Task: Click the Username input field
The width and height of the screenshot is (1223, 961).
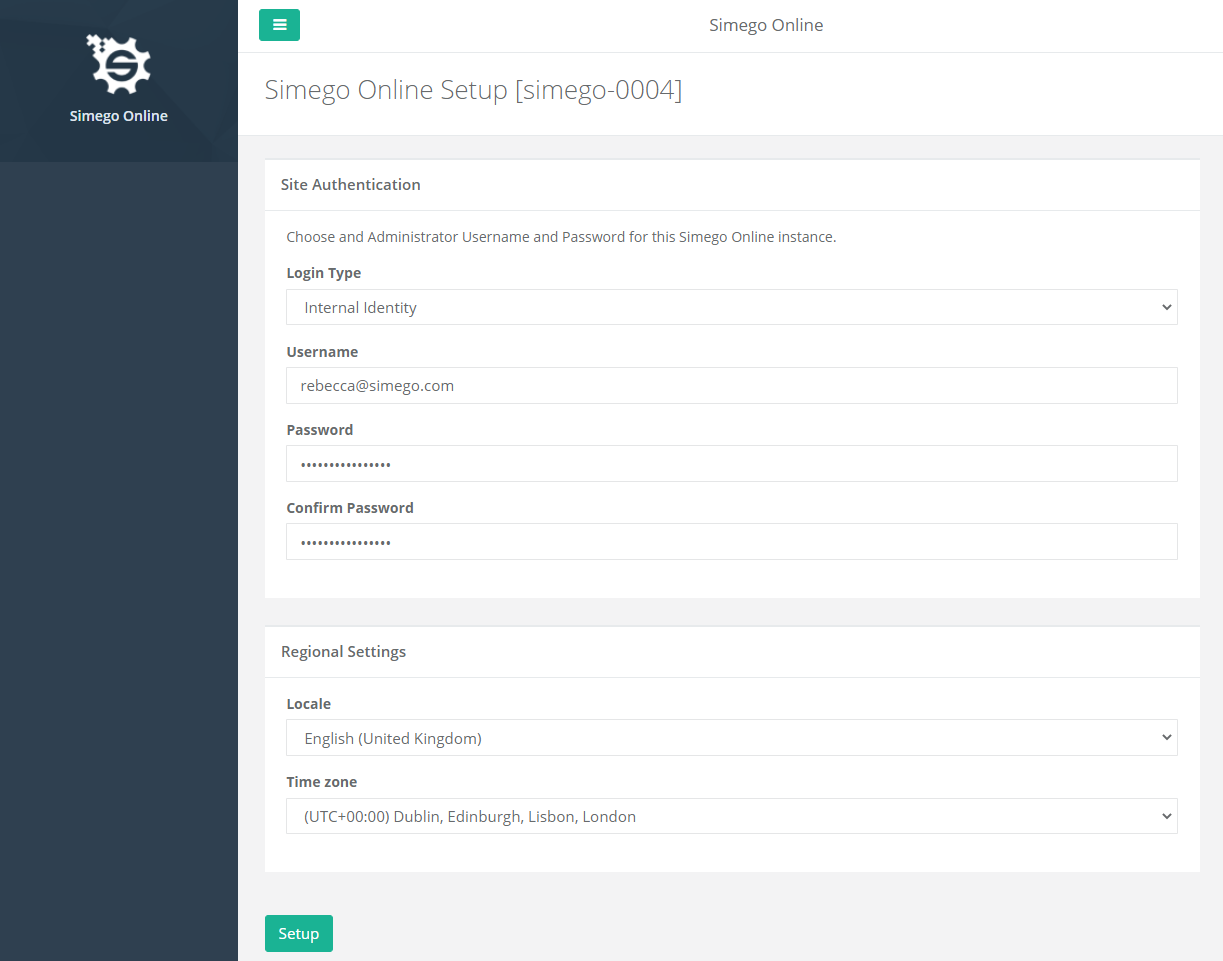Action: click(731, 385)
